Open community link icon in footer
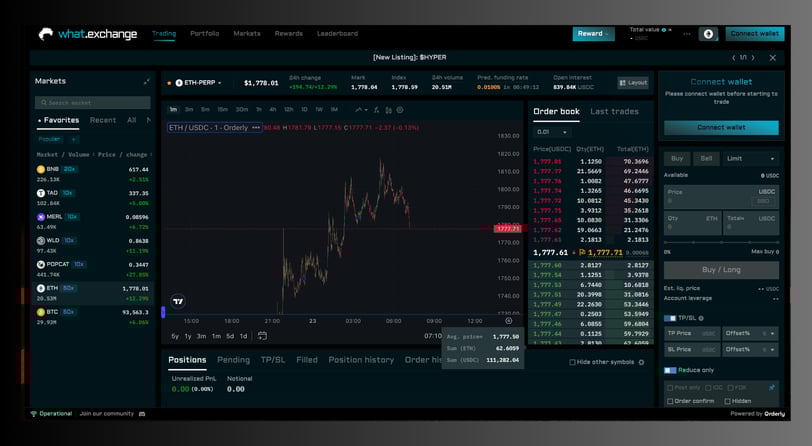Screen dimensions: 812x446 (142, 414)
